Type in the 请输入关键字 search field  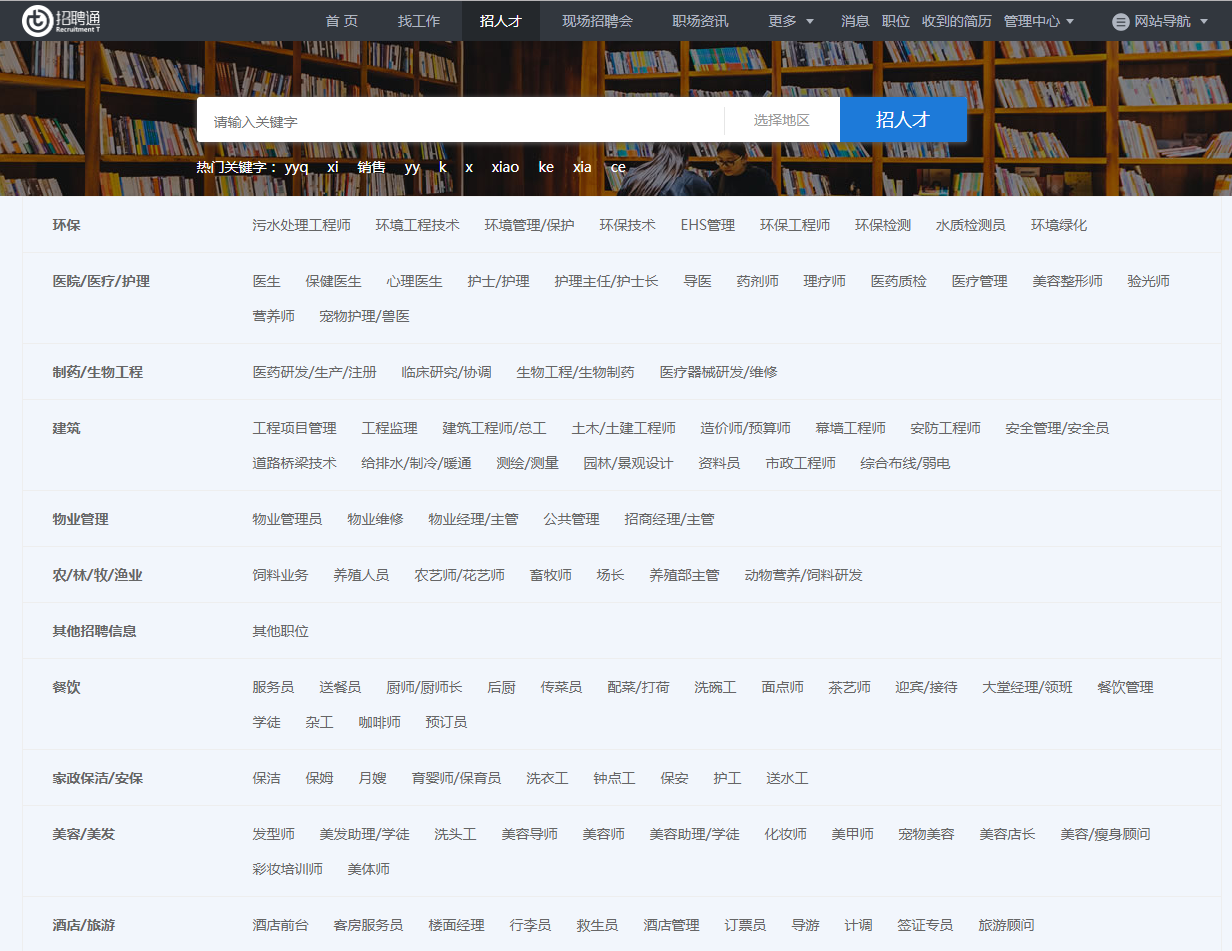tap(460, 121)
